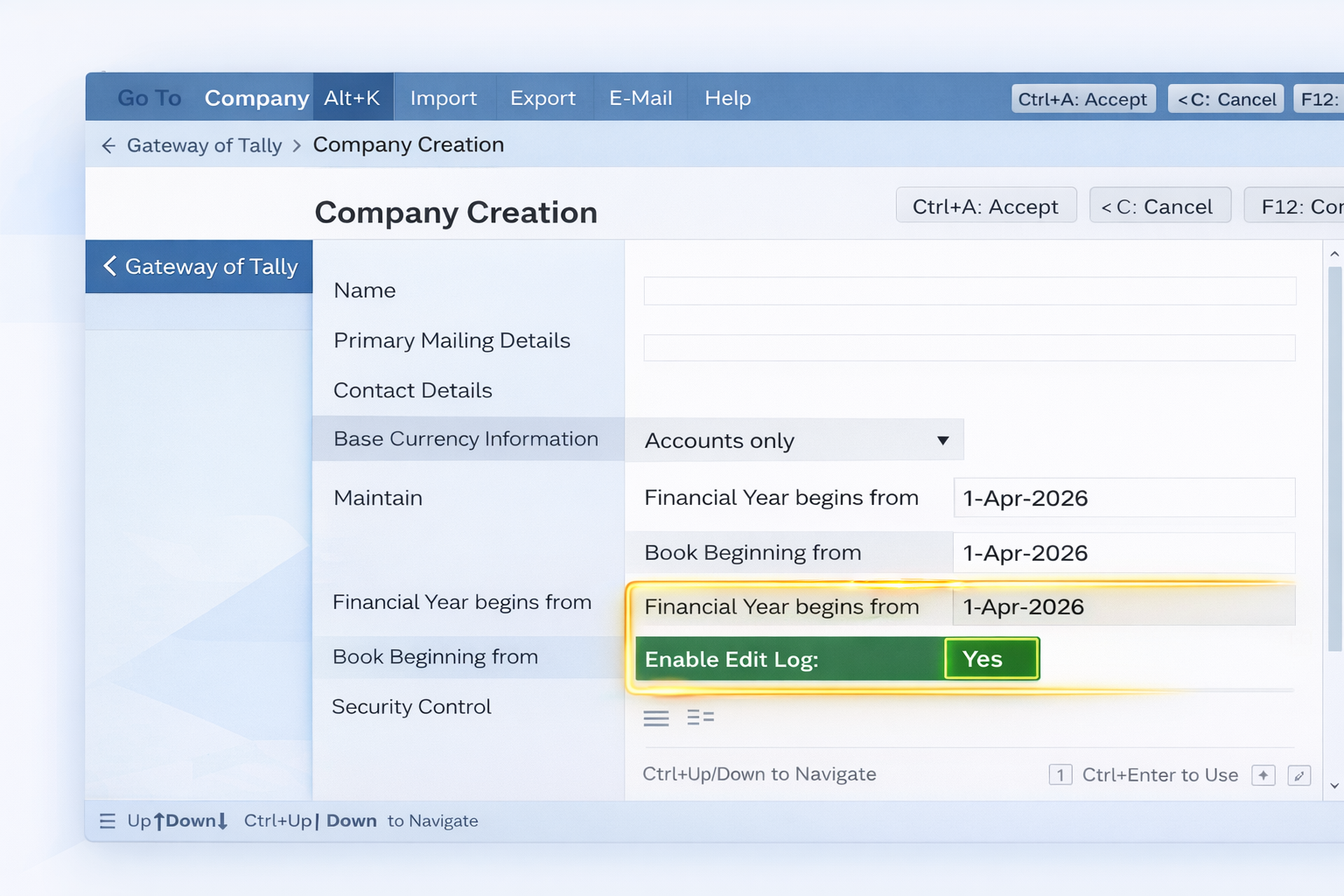Viewport: 1344px width, 896px height.
Task: Click the company Name input field
Action: coord(969,290)
